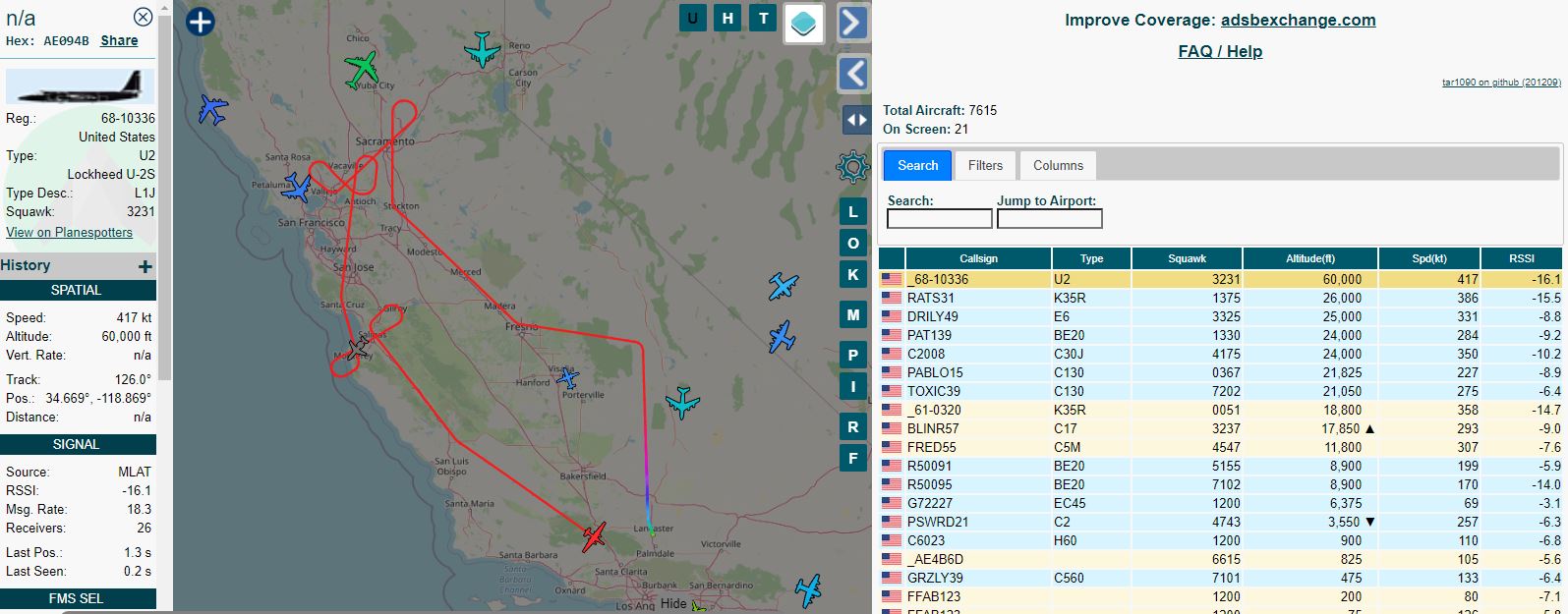The image size is (1568, 614).
Task: Select the FRED55 C5M row
Action: tap(1221, 447)
